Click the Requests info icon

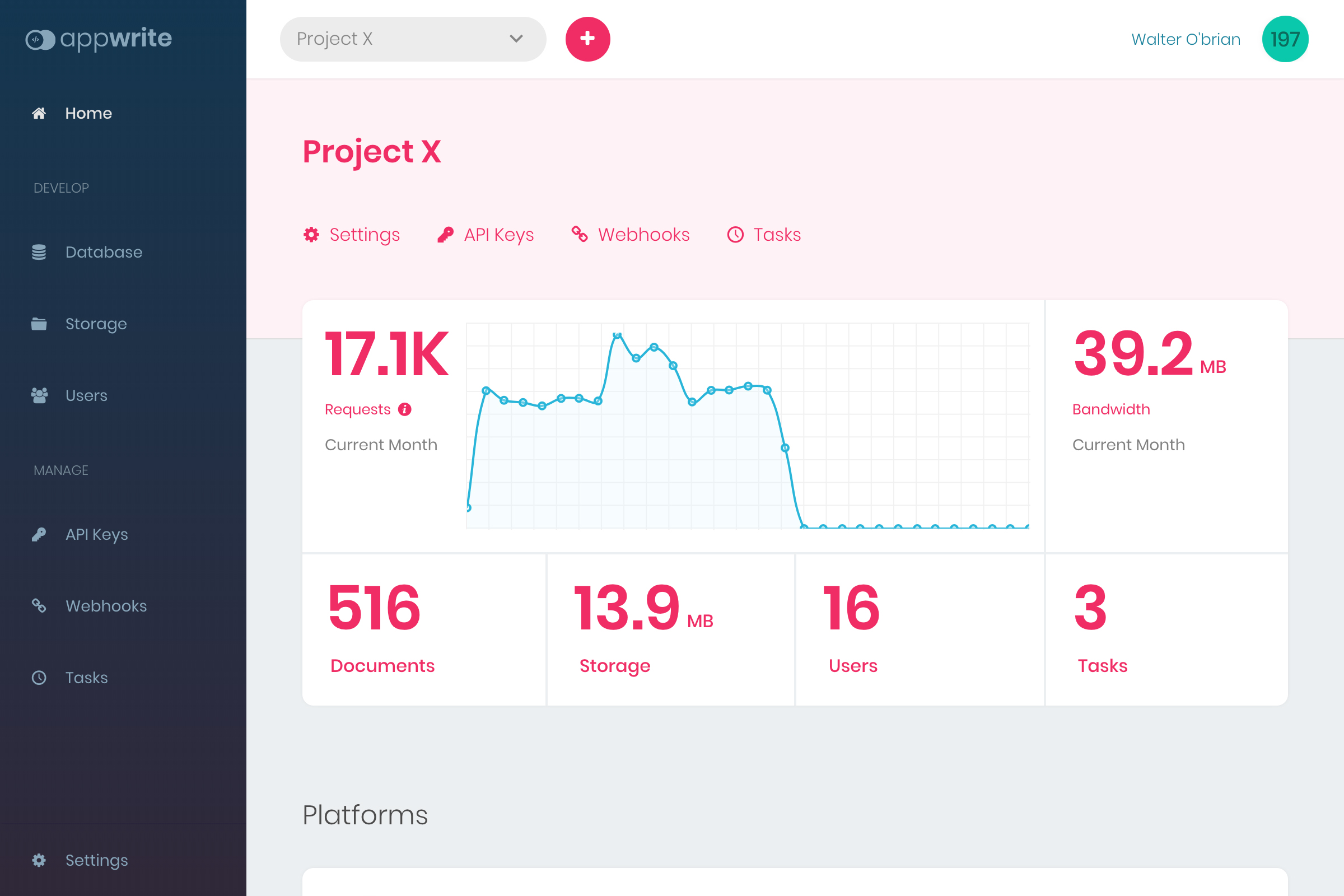(404, 409)
